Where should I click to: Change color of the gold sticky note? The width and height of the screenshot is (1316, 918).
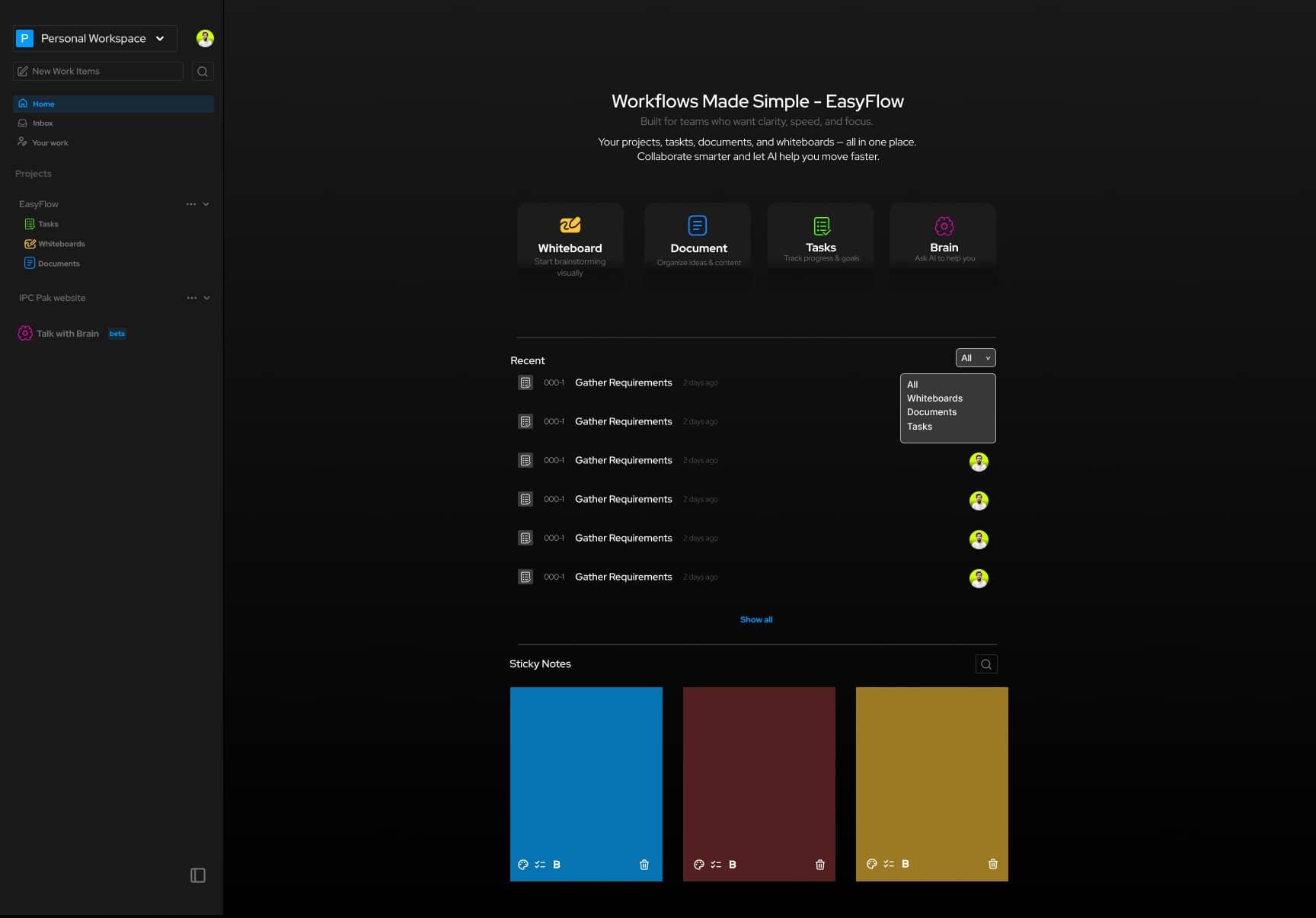click(x=872, y=864)
